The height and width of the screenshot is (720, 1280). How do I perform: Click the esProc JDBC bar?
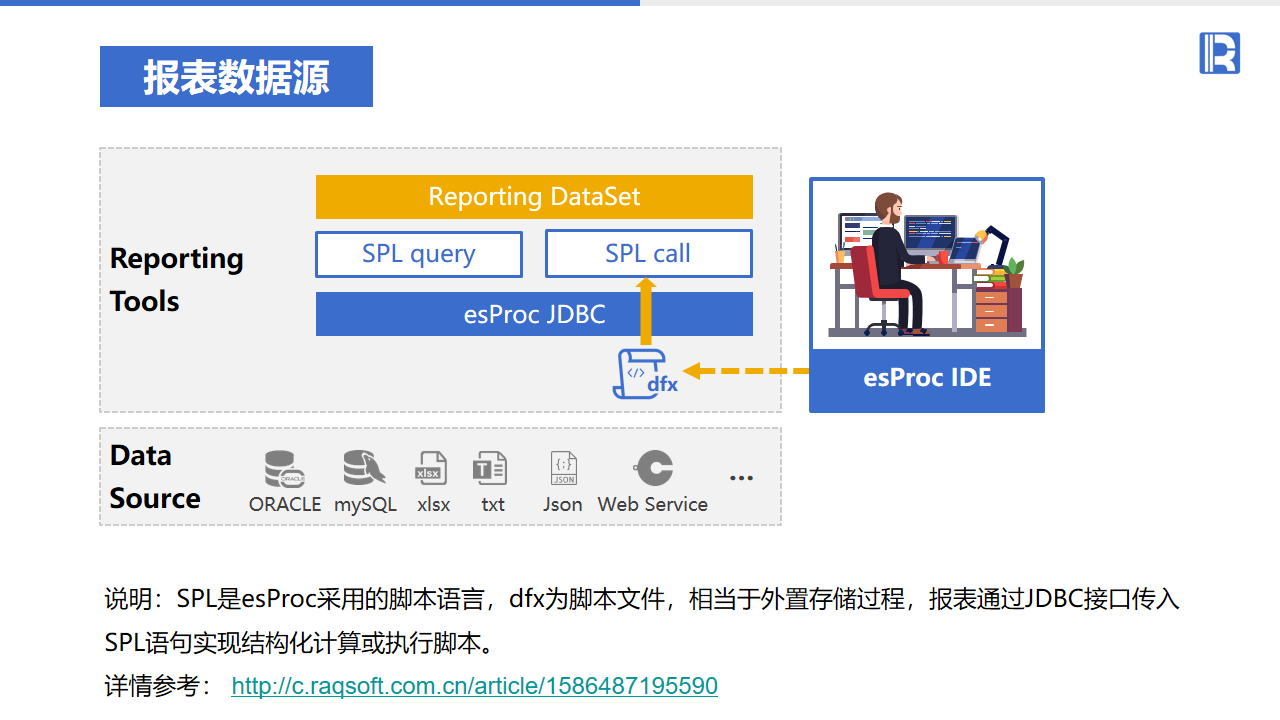point(534,314)
